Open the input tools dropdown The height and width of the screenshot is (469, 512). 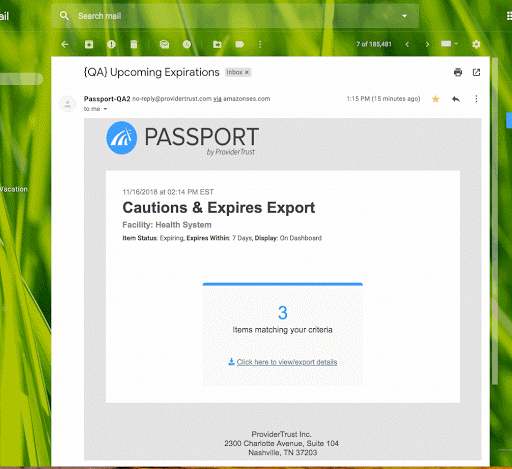(449, 44)
